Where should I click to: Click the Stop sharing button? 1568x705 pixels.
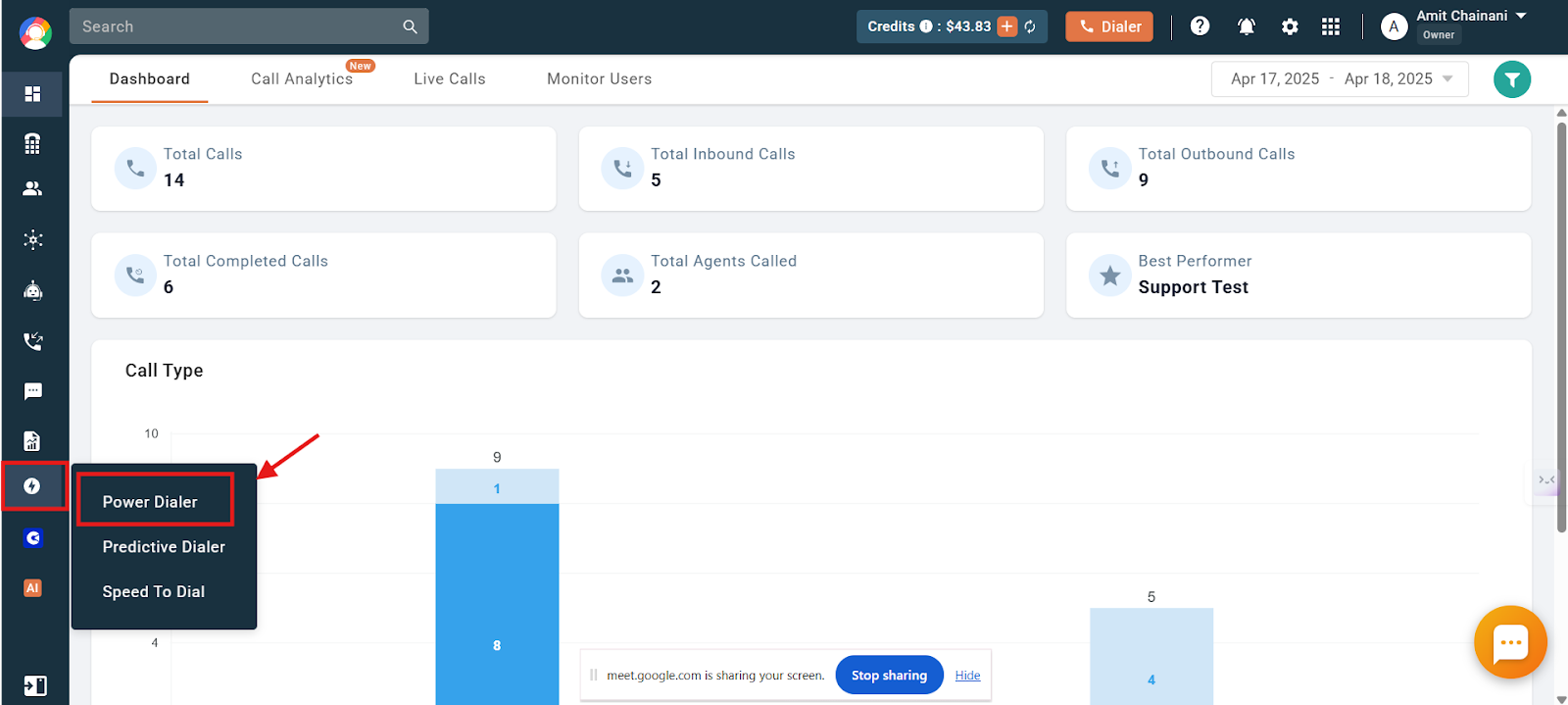point(889,676)
